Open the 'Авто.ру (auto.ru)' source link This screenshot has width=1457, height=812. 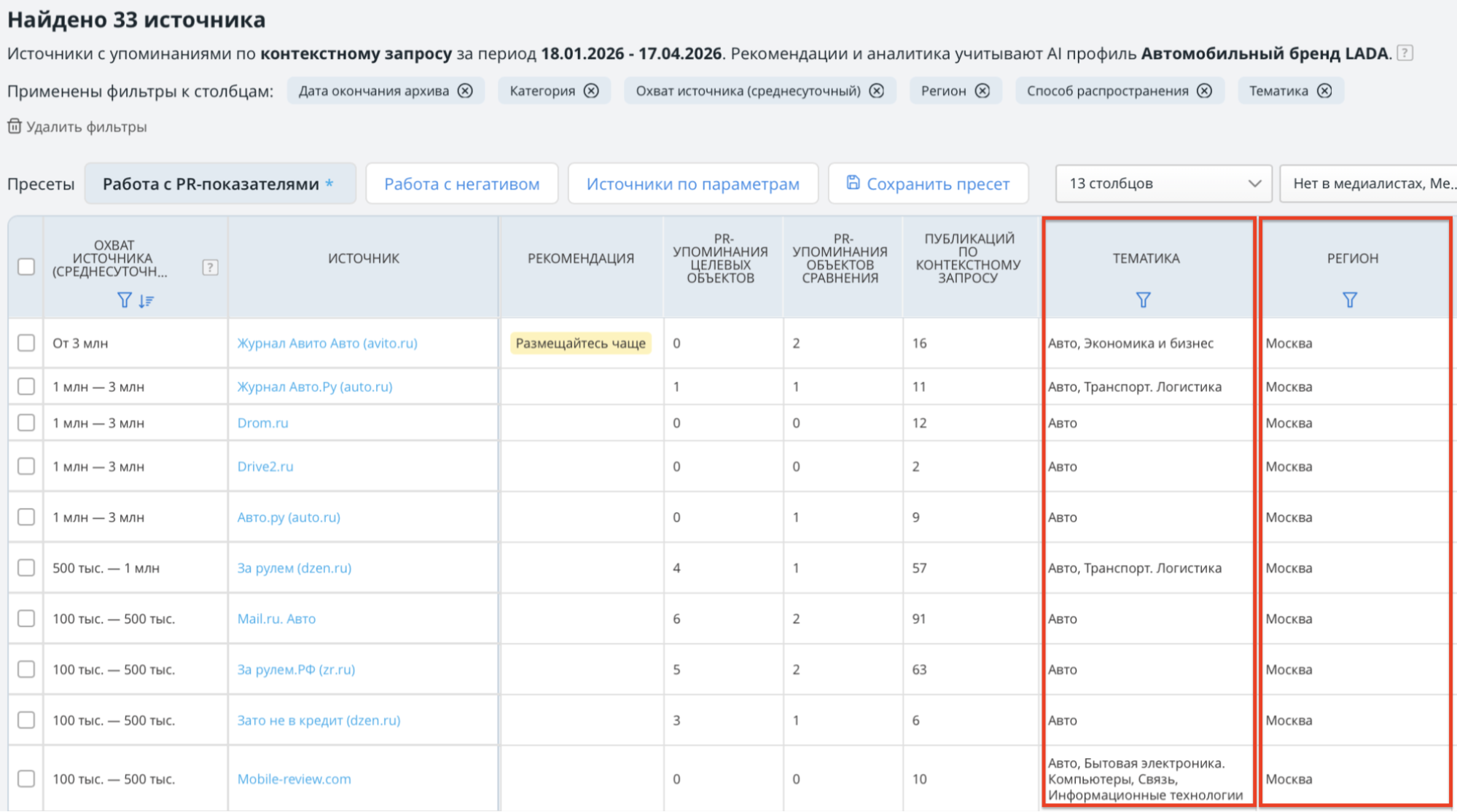pos(289,518)
